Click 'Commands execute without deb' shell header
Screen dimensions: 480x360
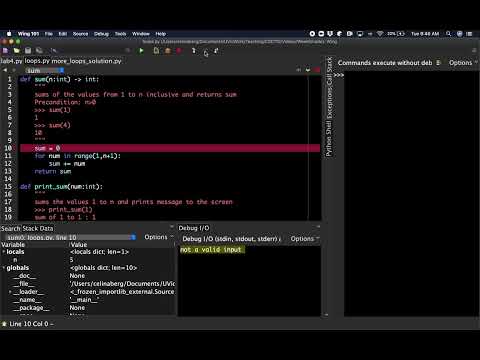point(385,63)
